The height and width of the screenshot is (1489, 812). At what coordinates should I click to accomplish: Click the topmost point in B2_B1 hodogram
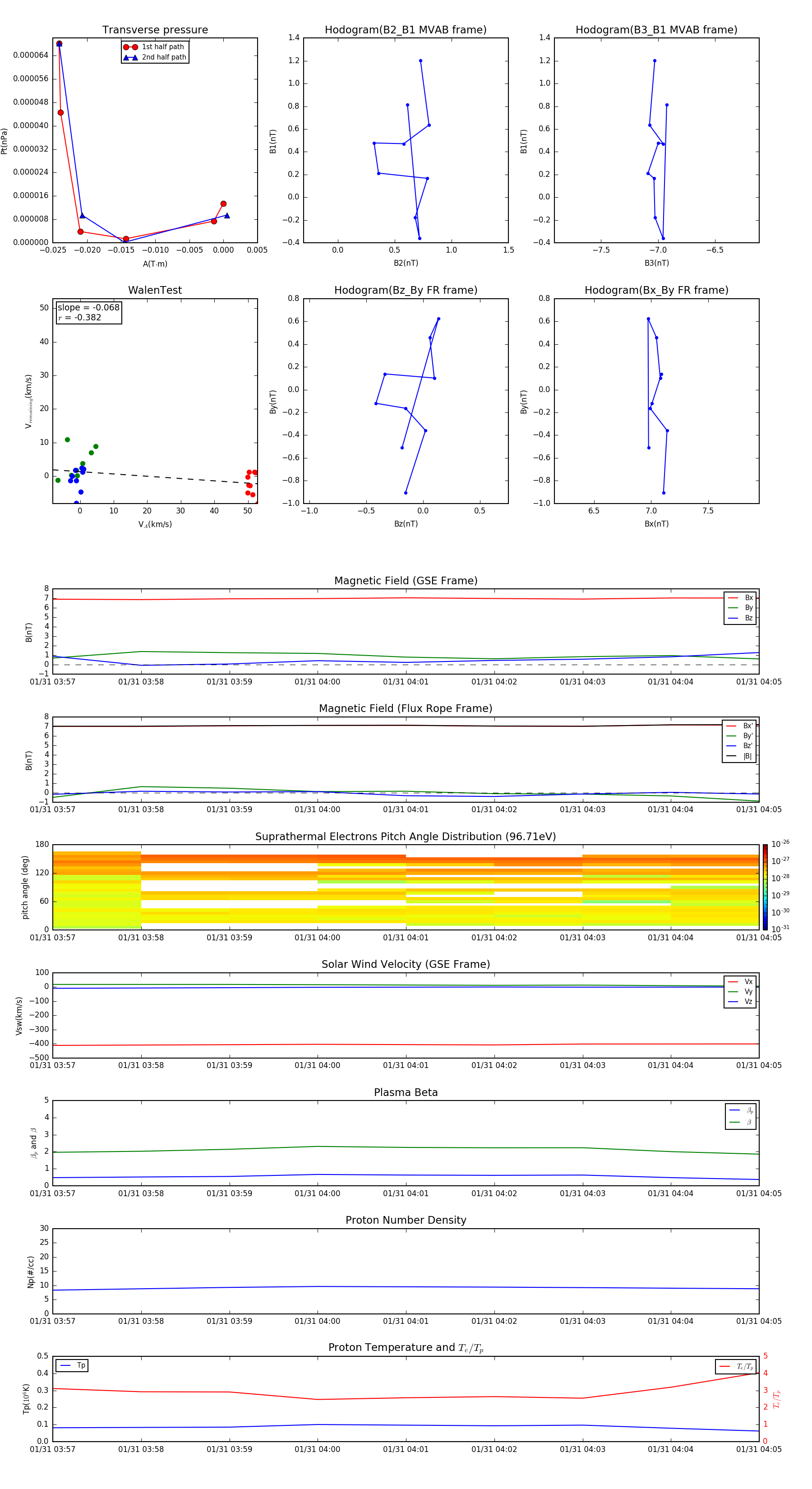point(420,61)
